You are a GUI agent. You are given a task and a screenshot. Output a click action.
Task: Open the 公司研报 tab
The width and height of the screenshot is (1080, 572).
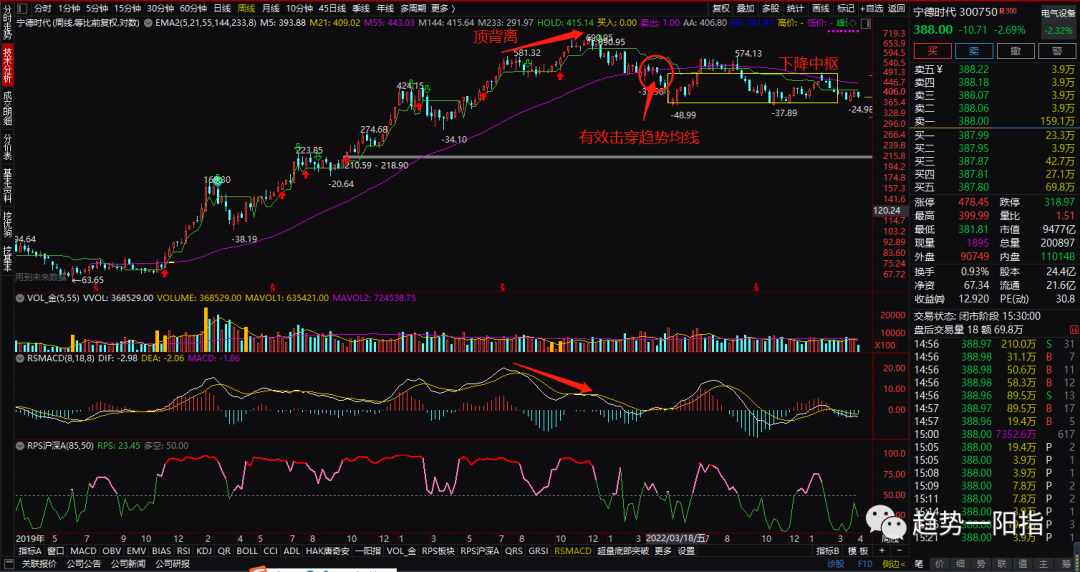click(x=172, y=564)
